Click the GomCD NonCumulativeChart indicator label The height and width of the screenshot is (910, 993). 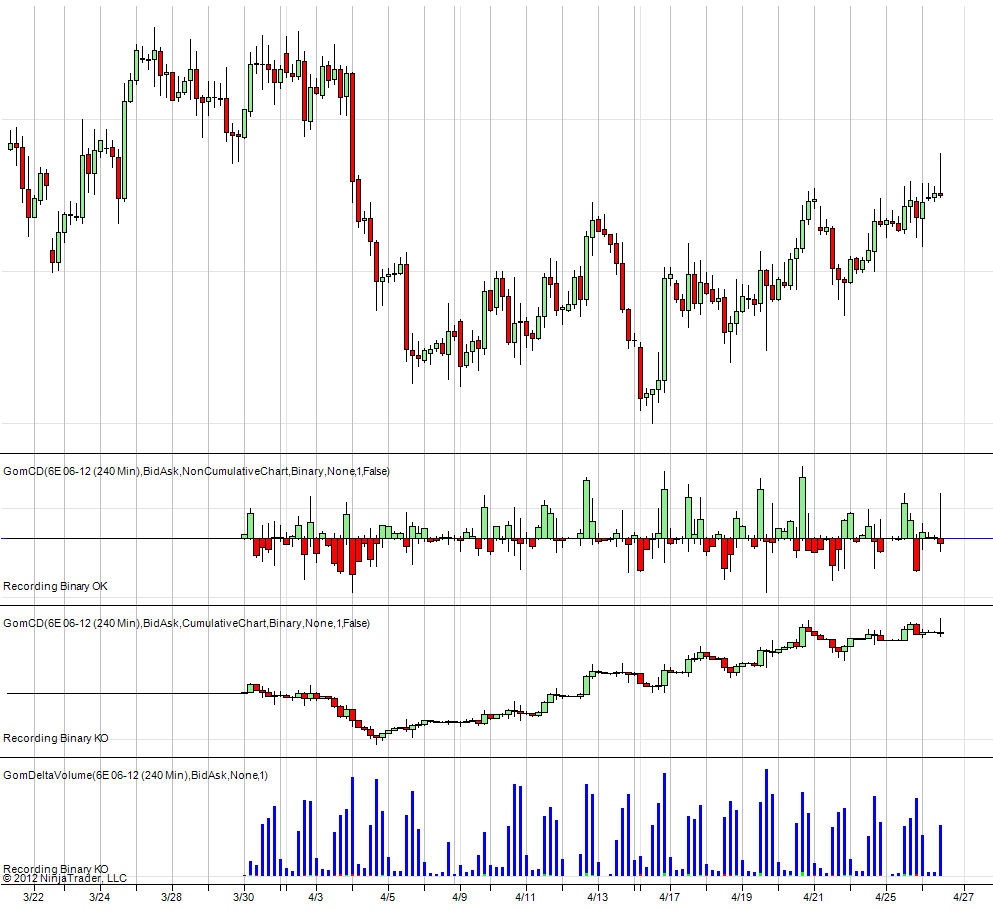coord(196,471)
